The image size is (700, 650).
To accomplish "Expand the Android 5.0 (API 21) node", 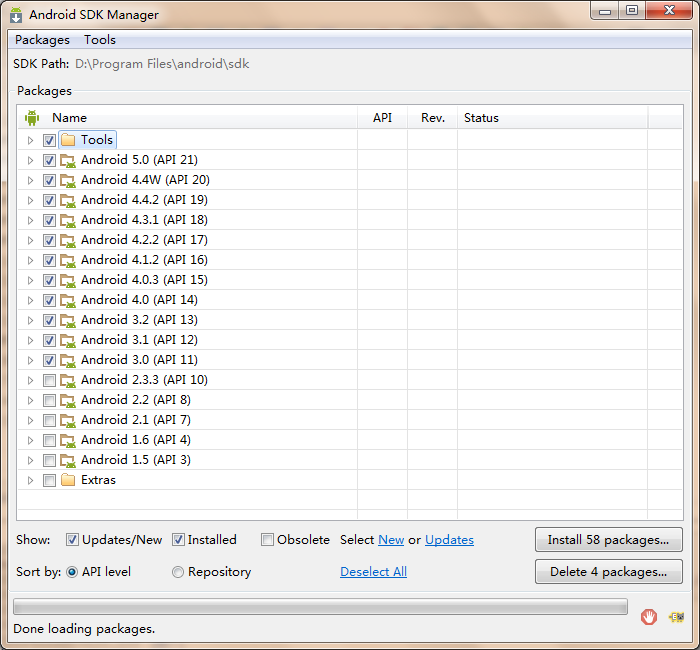I will (30, 160).
